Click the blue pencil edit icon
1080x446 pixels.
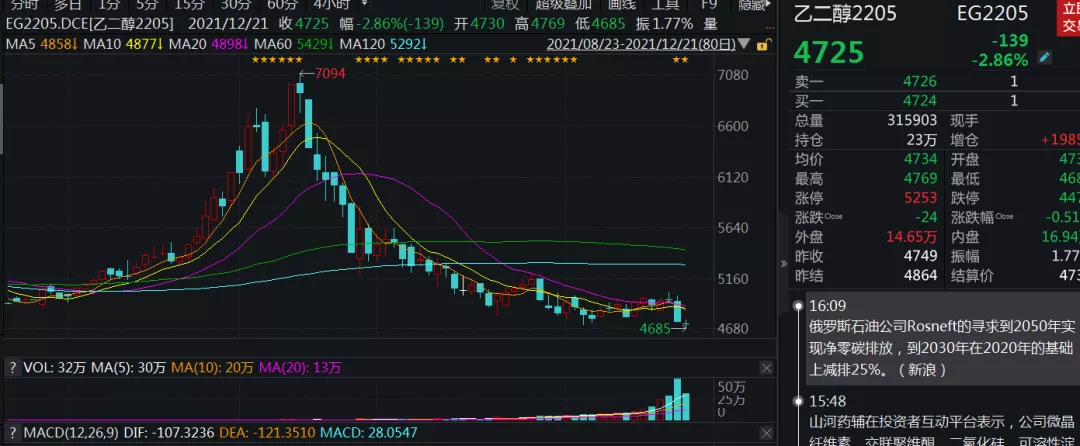click(1045, 57)
